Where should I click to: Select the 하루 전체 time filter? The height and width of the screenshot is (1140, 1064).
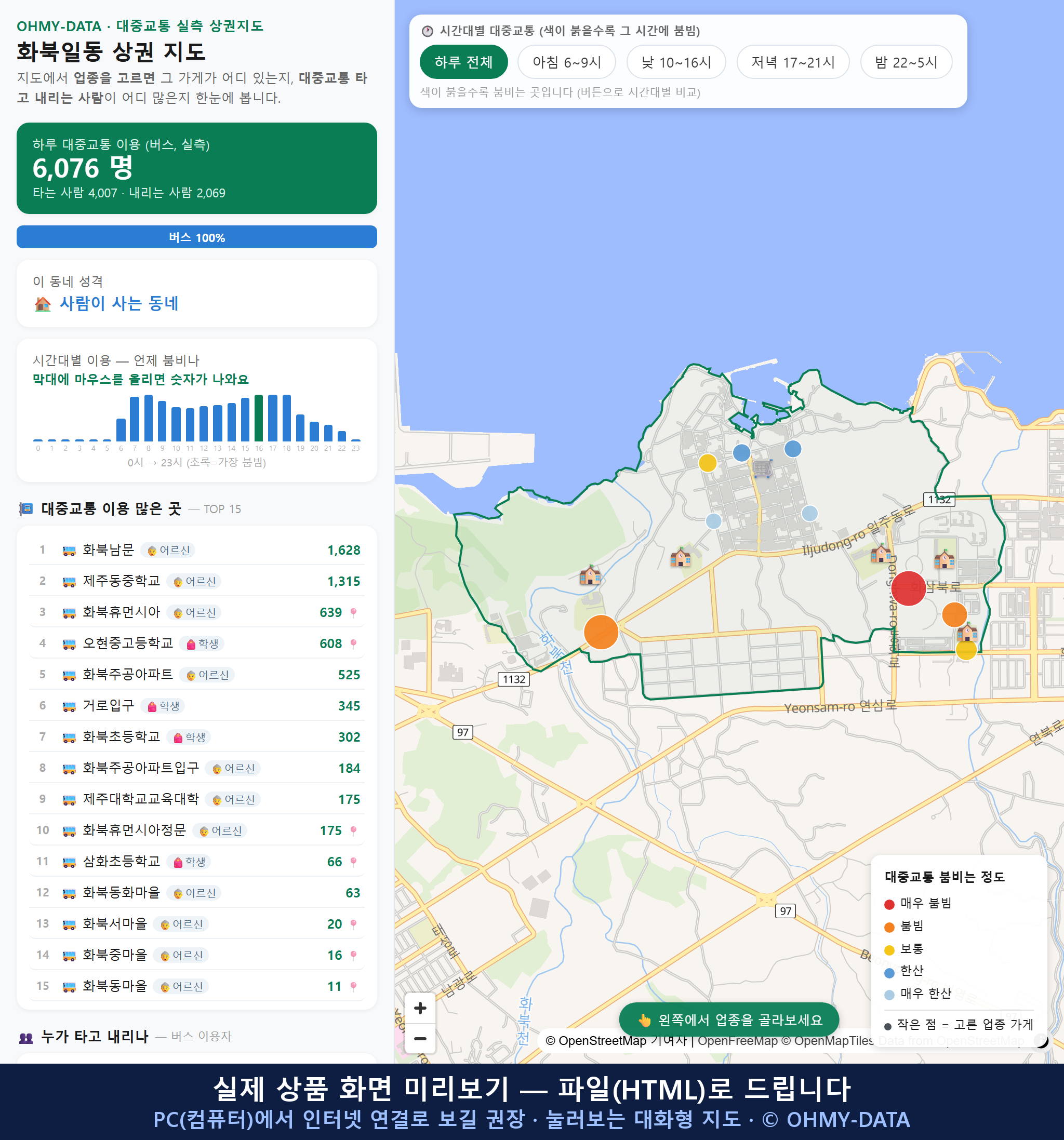click(x=463, y=62)
